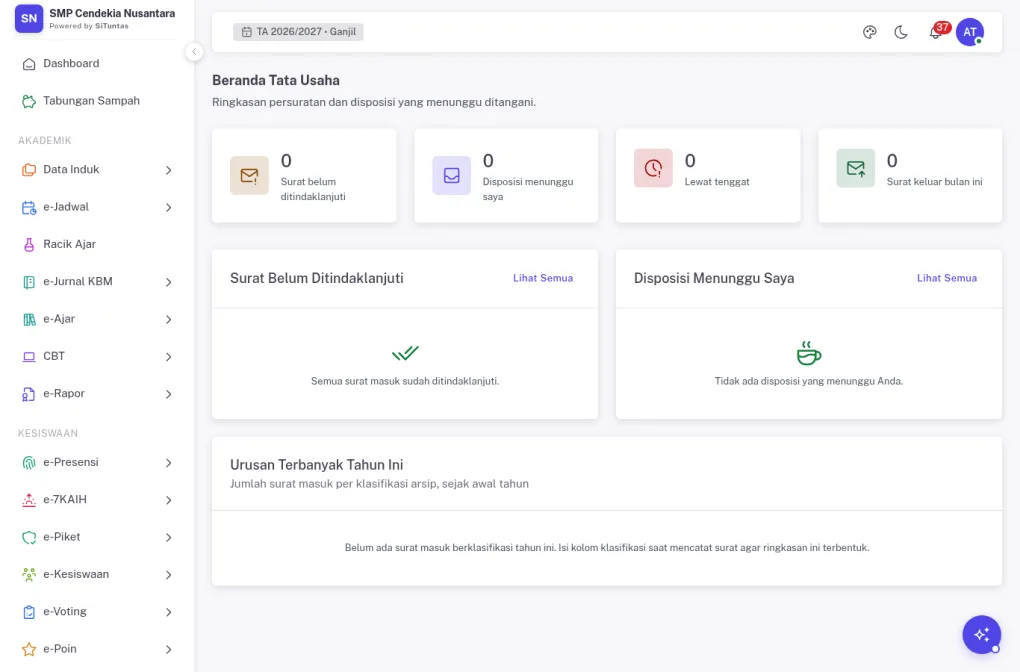Click the Urusan Terbanyak Tahun Ini heading
Screen dimensions: 1020x672
pyautogui.click(x=317, y=464)
